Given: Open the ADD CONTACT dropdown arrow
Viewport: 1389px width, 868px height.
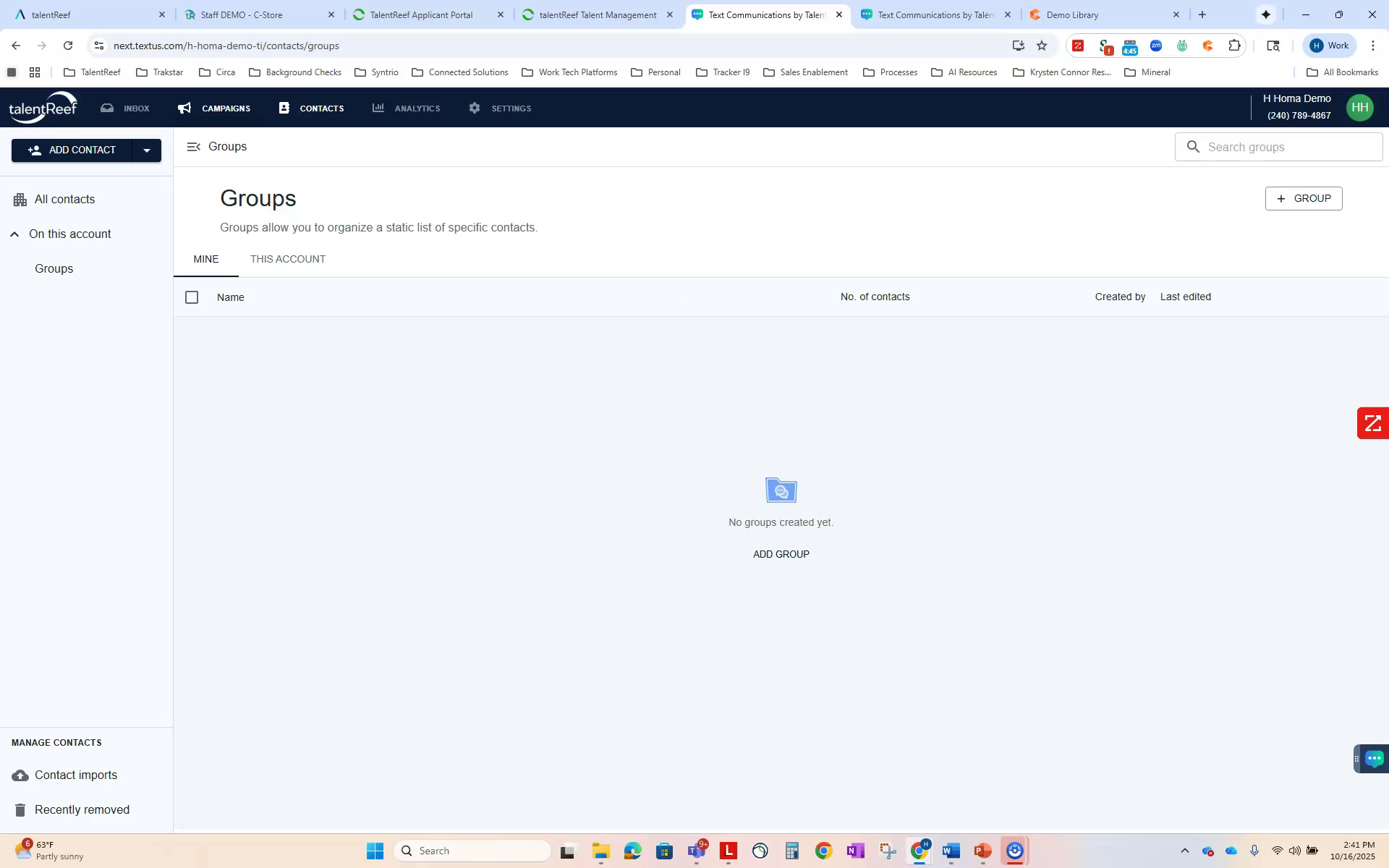Looking at the screenshot, I should (147, 150).
